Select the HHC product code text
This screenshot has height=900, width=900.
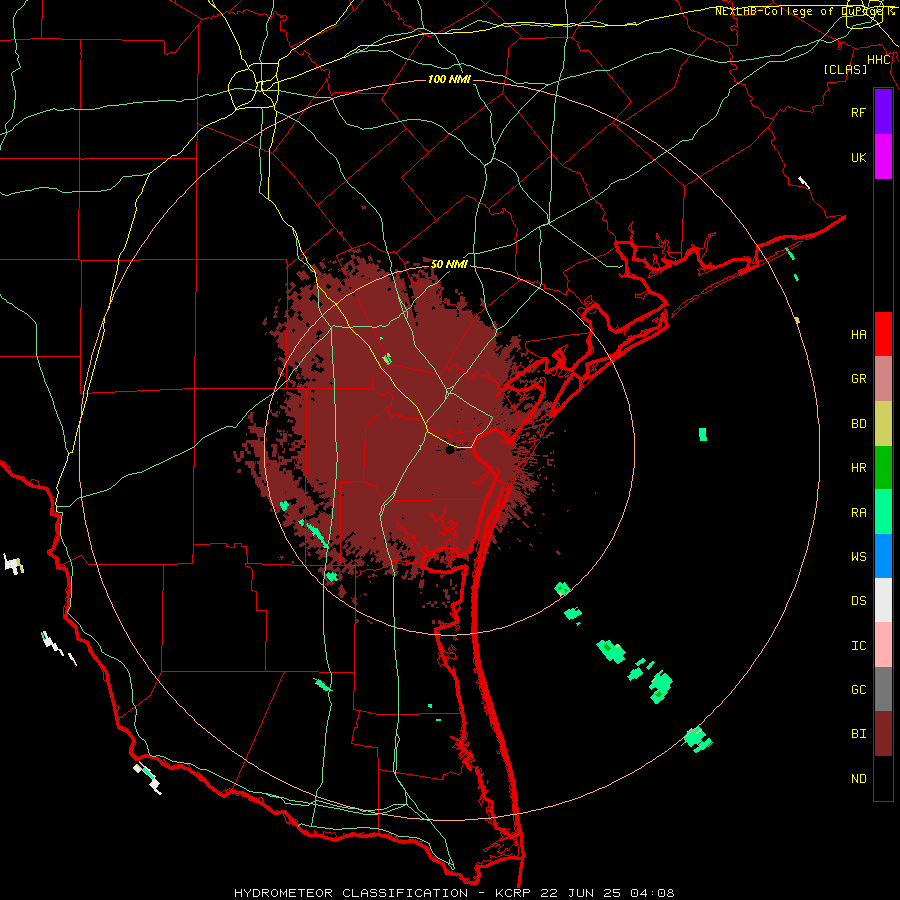click(x=879, y=60)
